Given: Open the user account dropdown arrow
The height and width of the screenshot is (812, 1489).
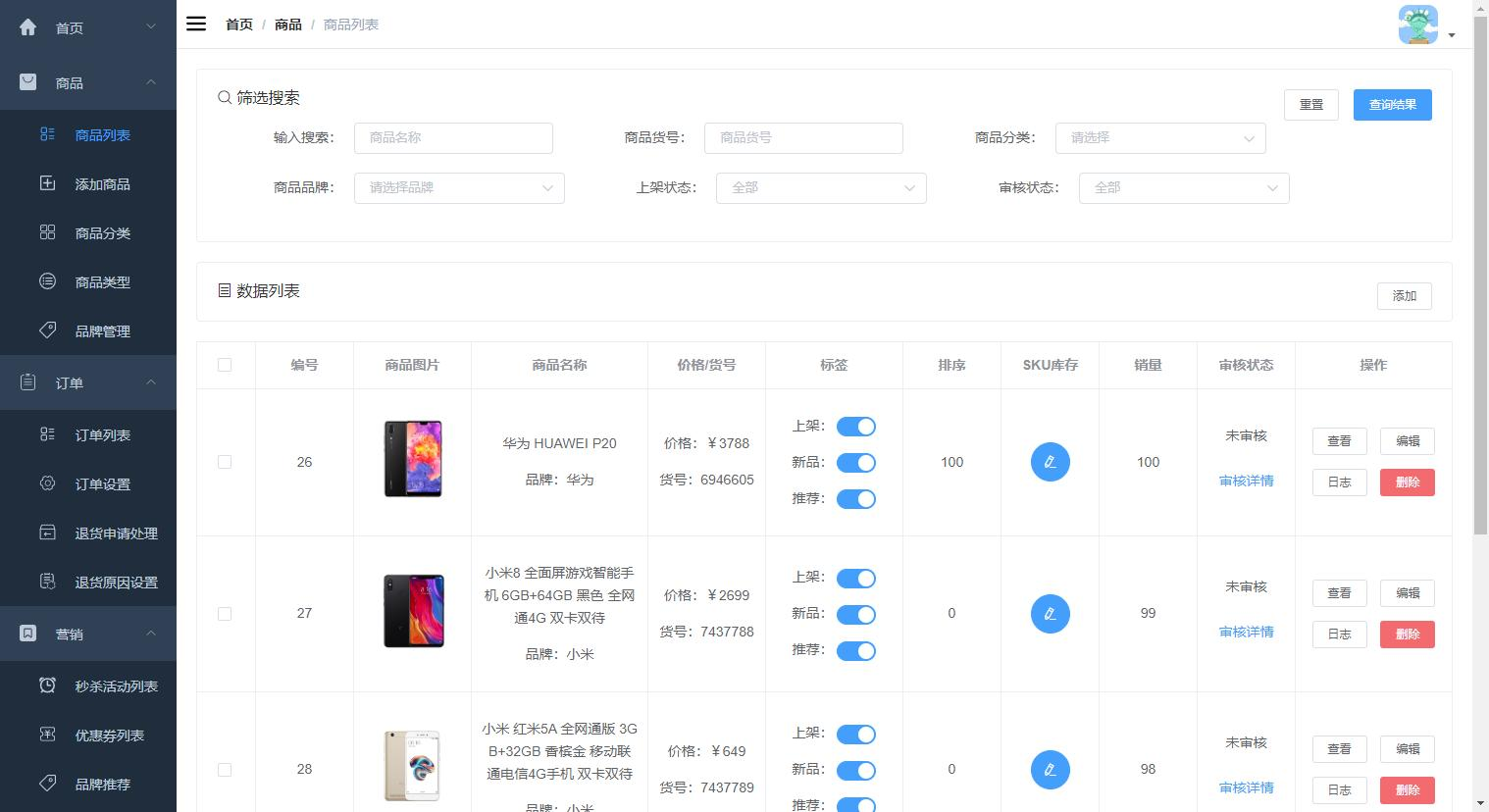Looking at the screenshot, I should (1452, 35).
